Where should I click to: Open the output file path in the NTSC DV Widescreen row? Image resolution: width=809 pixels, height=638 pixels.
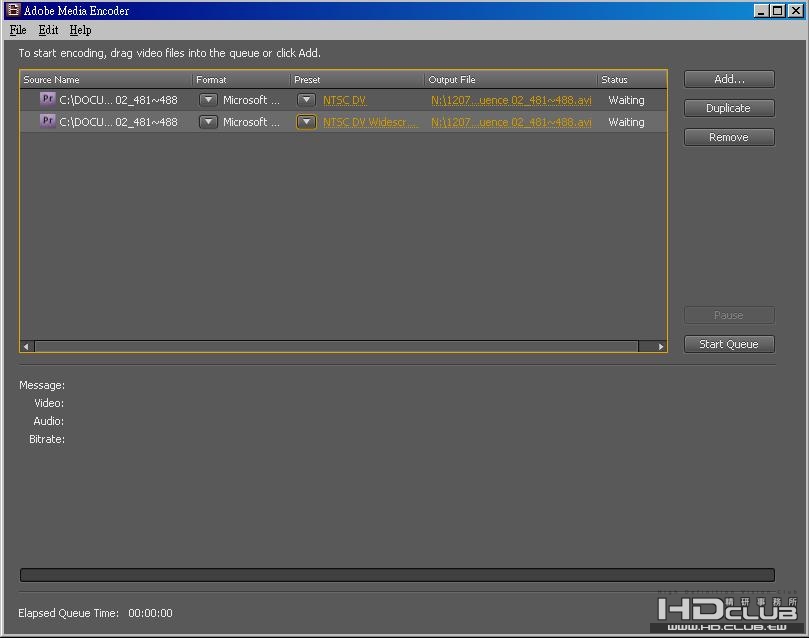pyautogui.click(x=511, y=122)
